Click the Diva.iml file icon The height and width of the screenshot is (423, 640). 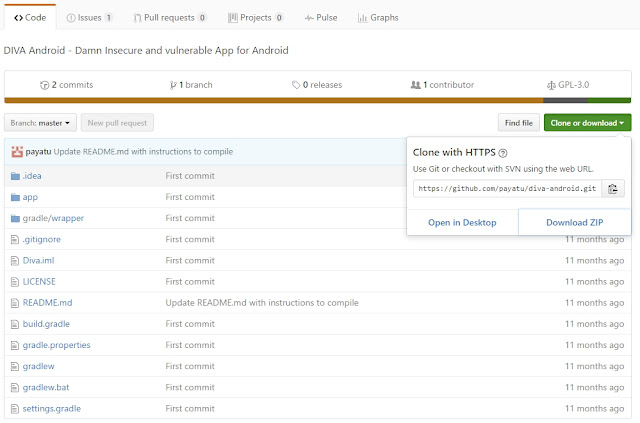pyautogui.click(x=15, y=261)
